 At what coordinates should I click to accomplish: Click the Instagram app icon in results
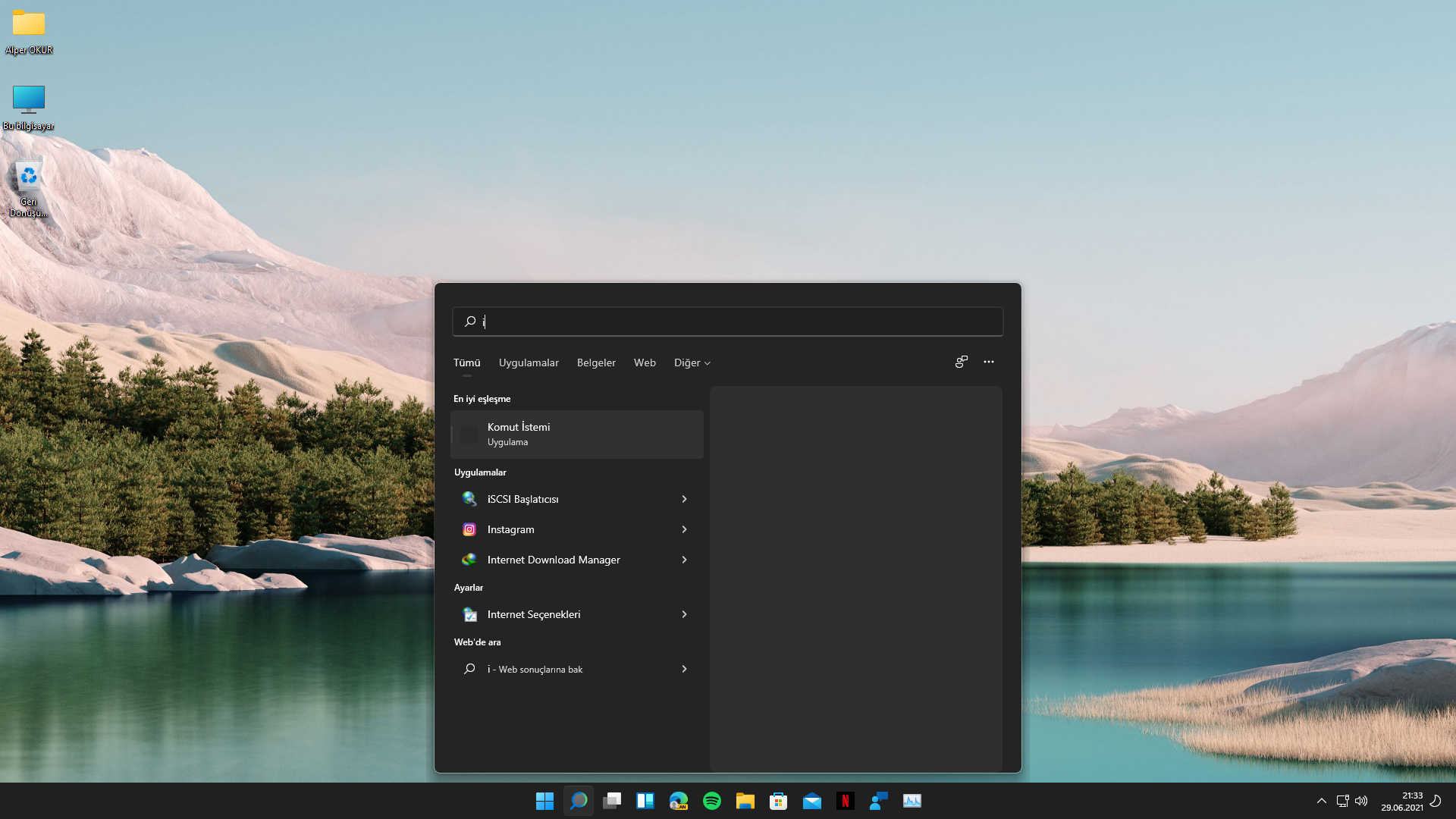(x=469, y=529)
